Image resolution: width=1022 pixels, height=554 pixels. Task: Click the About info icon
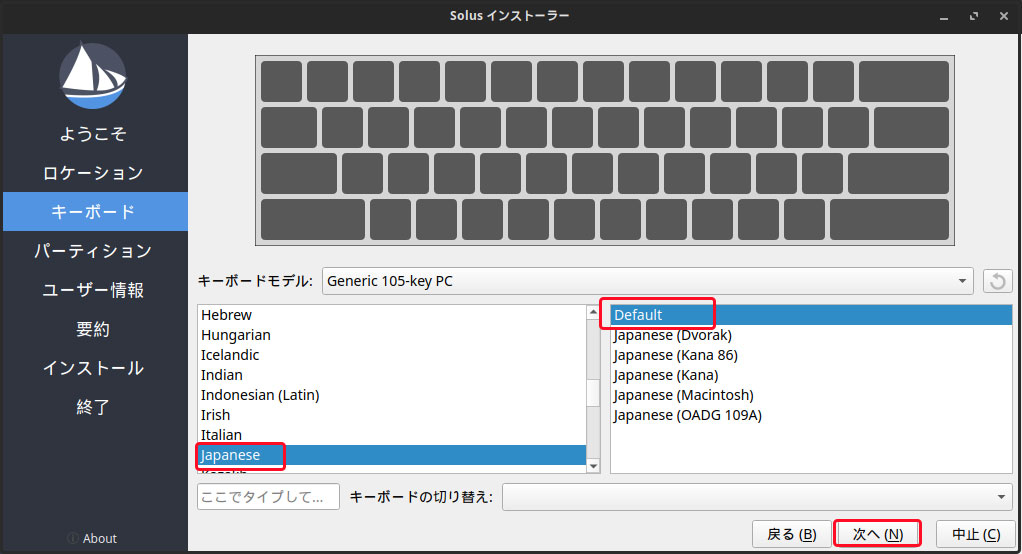pyautogui.click(x=73, y=538)
